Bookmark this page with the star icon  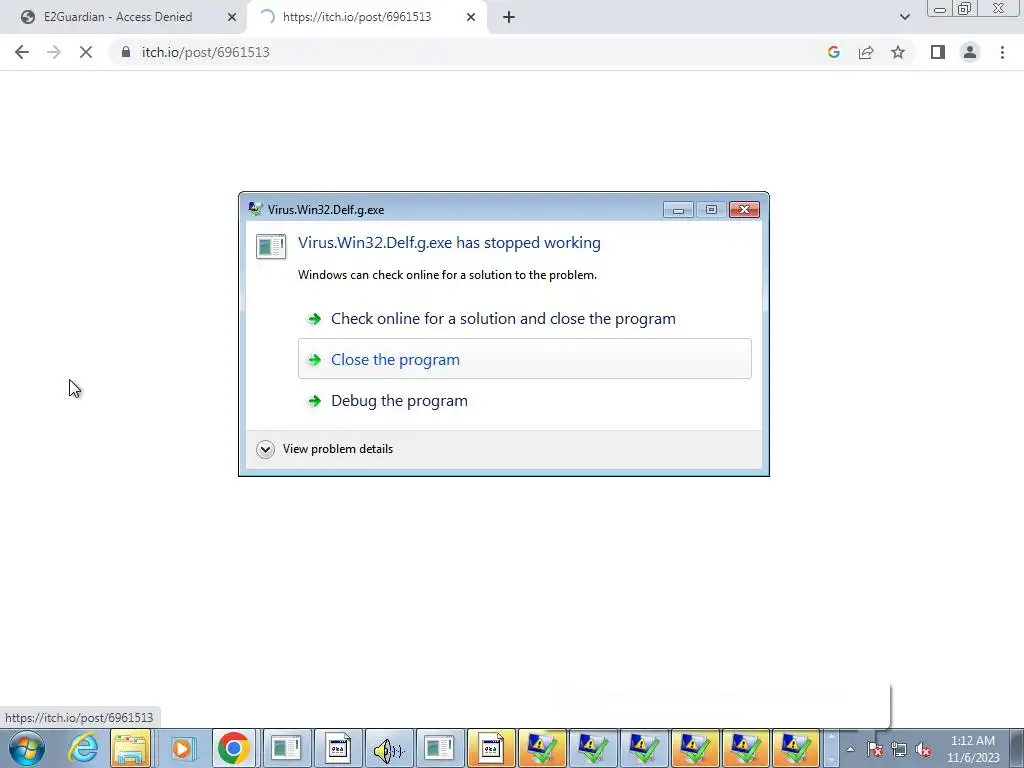(x=898, y=52)
